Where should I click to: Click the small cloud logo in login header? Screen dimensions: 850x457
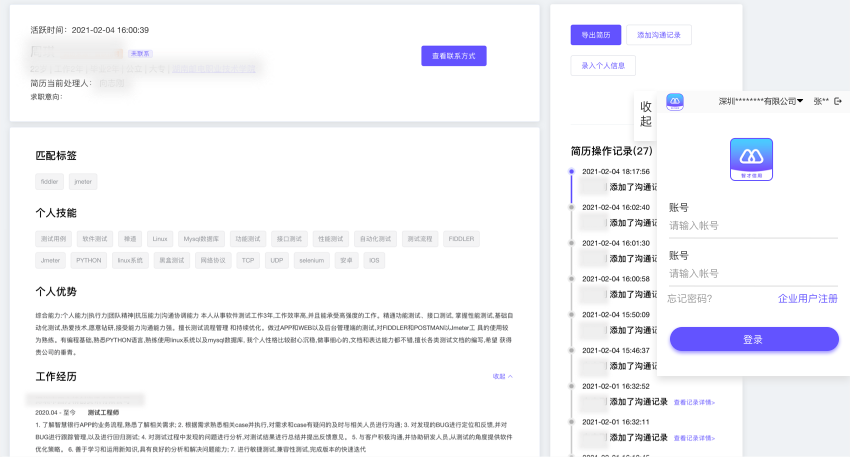tap(675, 101)
